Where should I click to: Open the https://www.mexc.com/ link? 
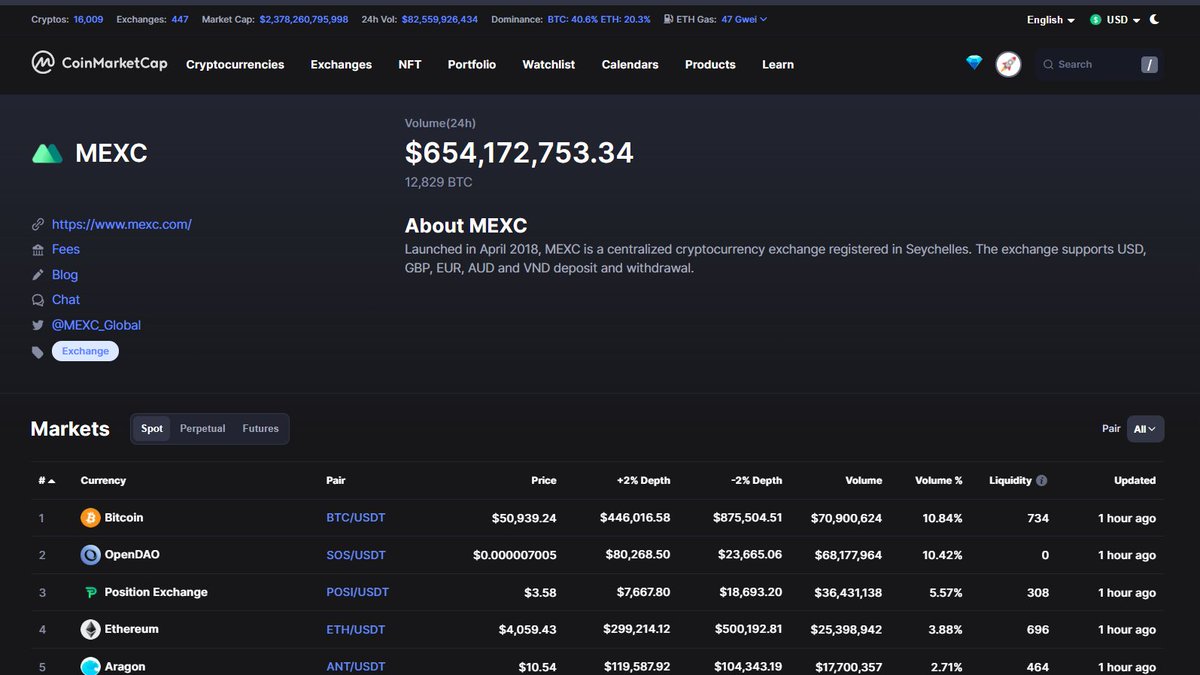point(122,224)
